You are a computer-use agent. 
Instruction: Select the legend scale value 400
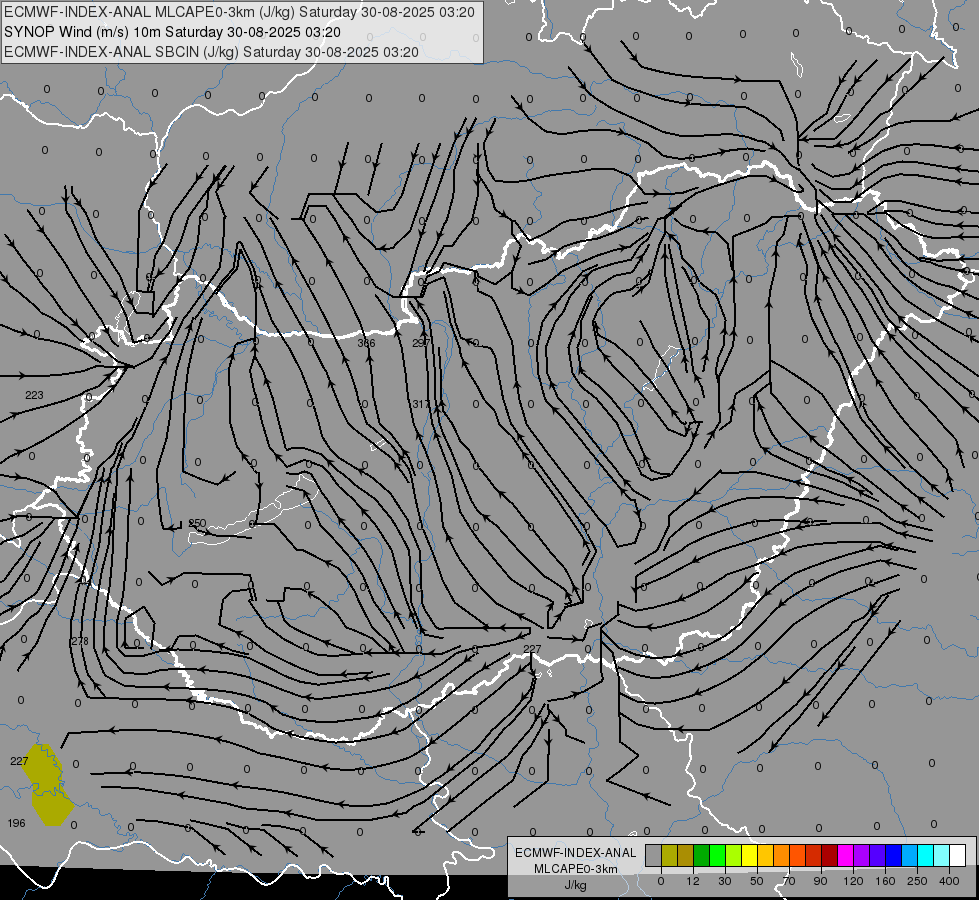coord(949,881)
